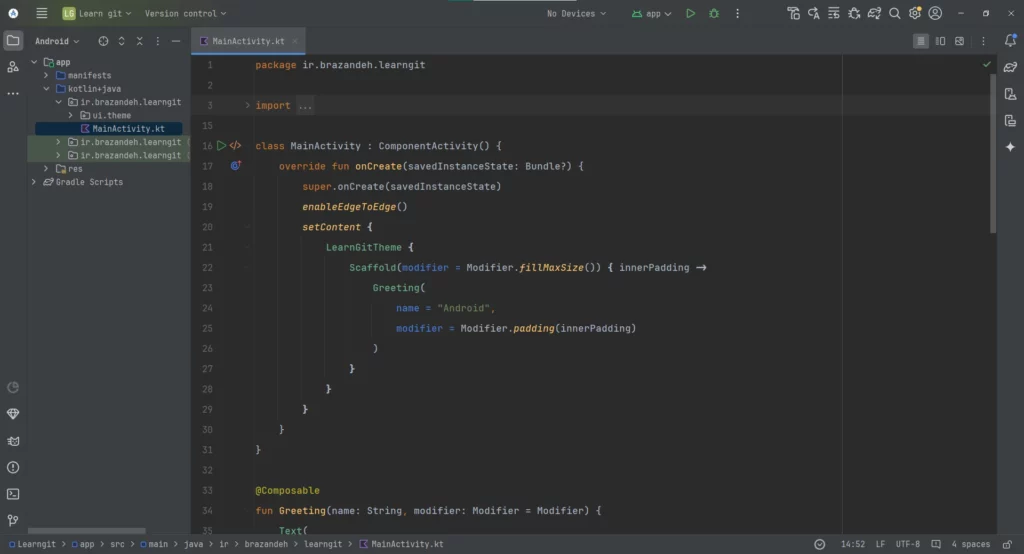Toggle the Project tool window folder icon
The image size is (1024, 554).
click(13, 41)
